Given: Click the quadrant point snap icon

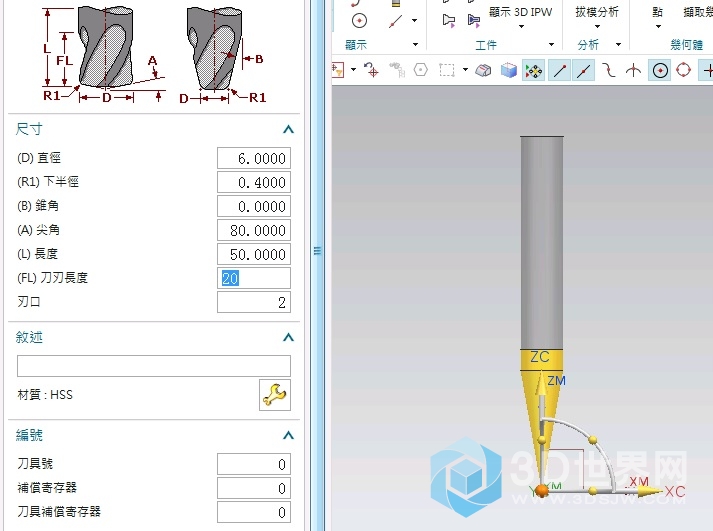Looking at the screenshot, I should click(684, 70).
